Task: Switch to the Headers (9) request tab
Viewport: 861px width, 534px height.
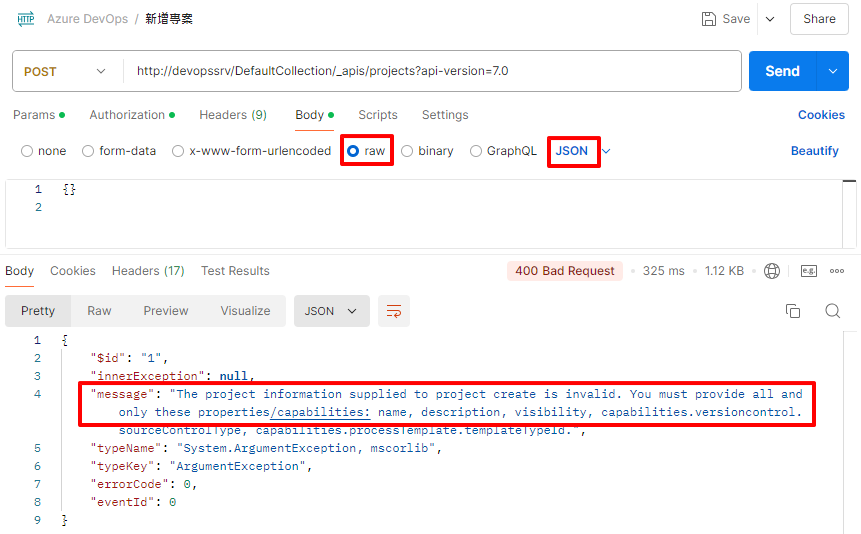Action: 232,115
